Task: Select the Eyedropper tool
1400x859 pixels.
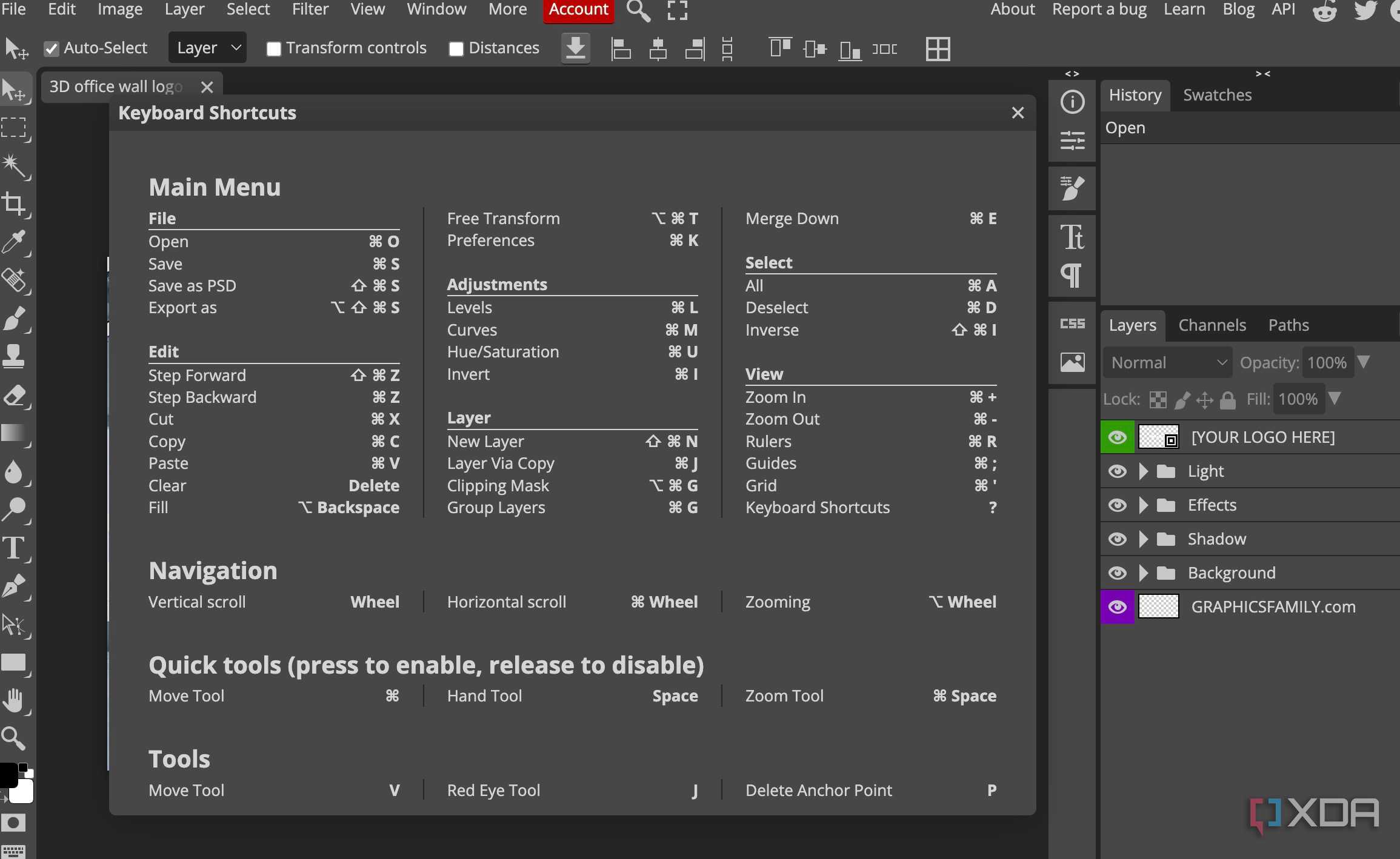Action: click(13, 242)
